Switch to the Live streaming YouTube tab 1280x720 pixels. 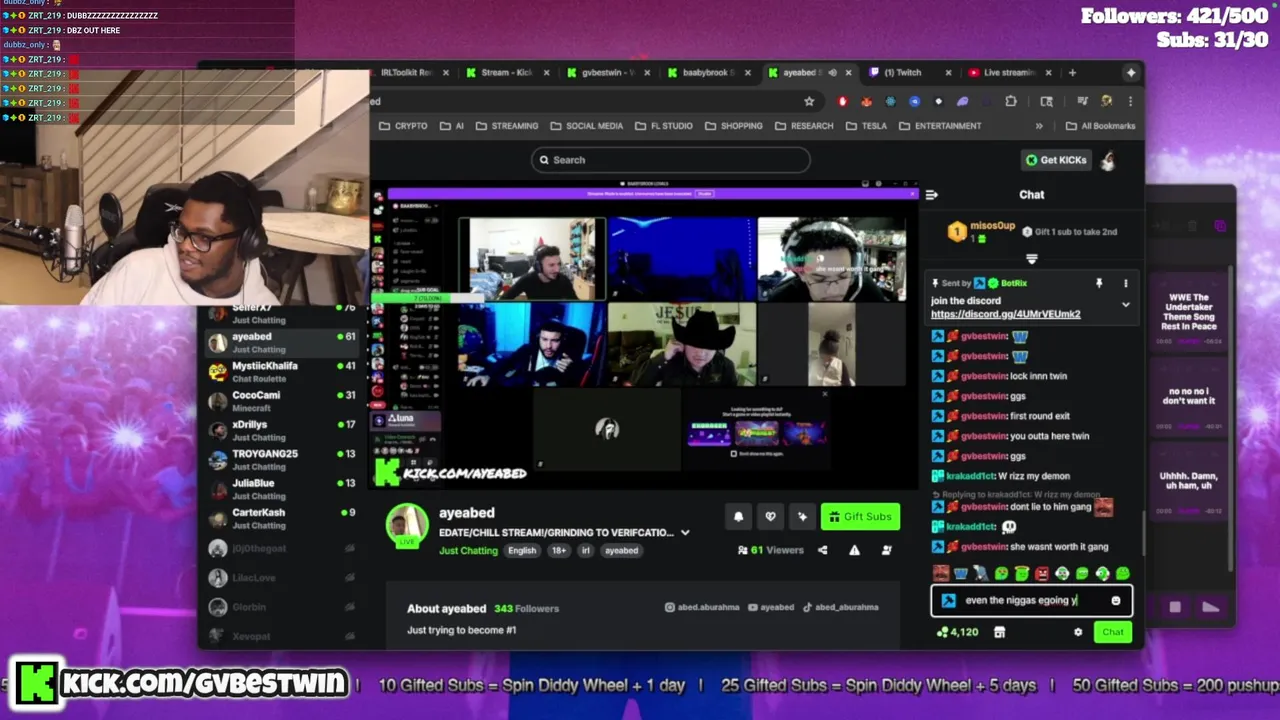(1009, 72)
